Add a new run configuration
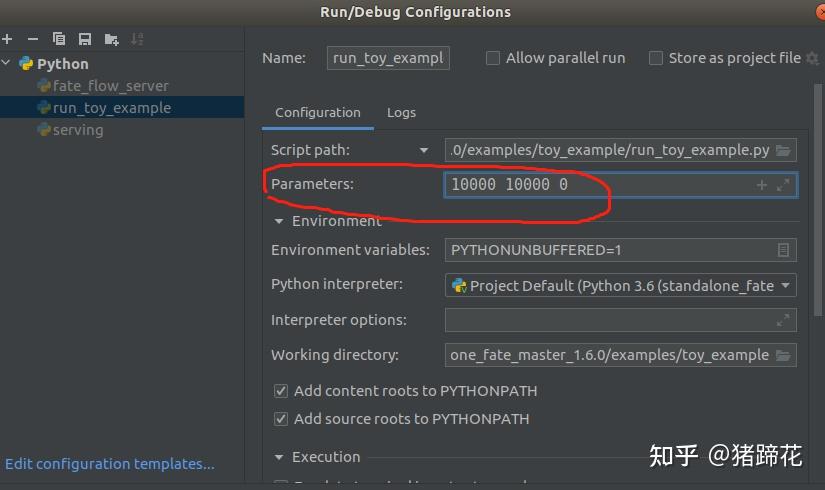Image resolution: width=825 pixels, height=490 pixels. (7, 39)
